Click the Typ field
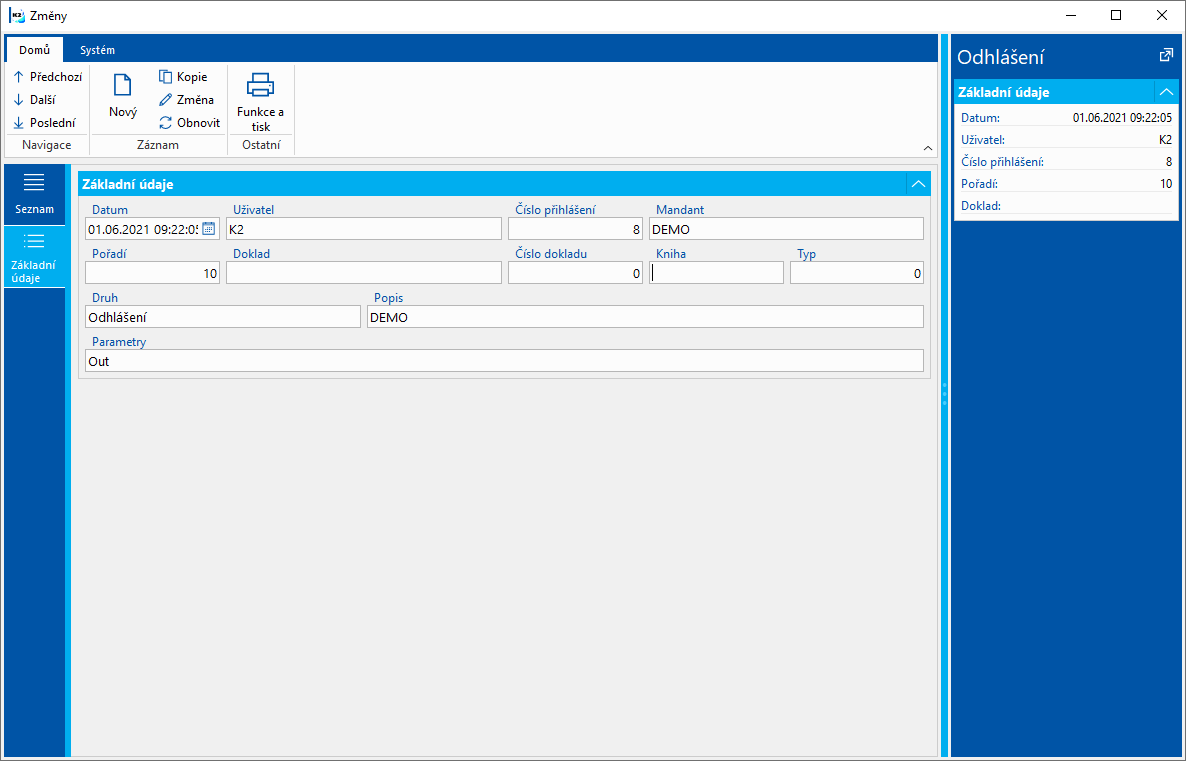The image size is (1186, 761). (857, 273)
